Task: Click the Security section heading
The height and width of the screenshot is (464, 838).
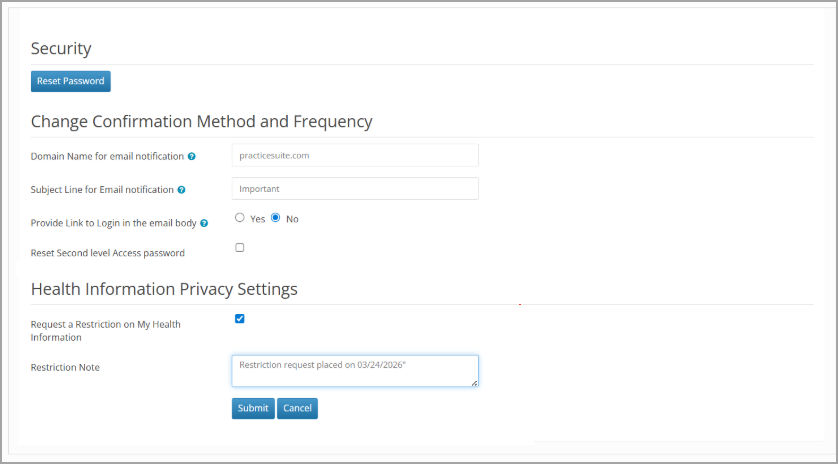Action: click(61, 48)
